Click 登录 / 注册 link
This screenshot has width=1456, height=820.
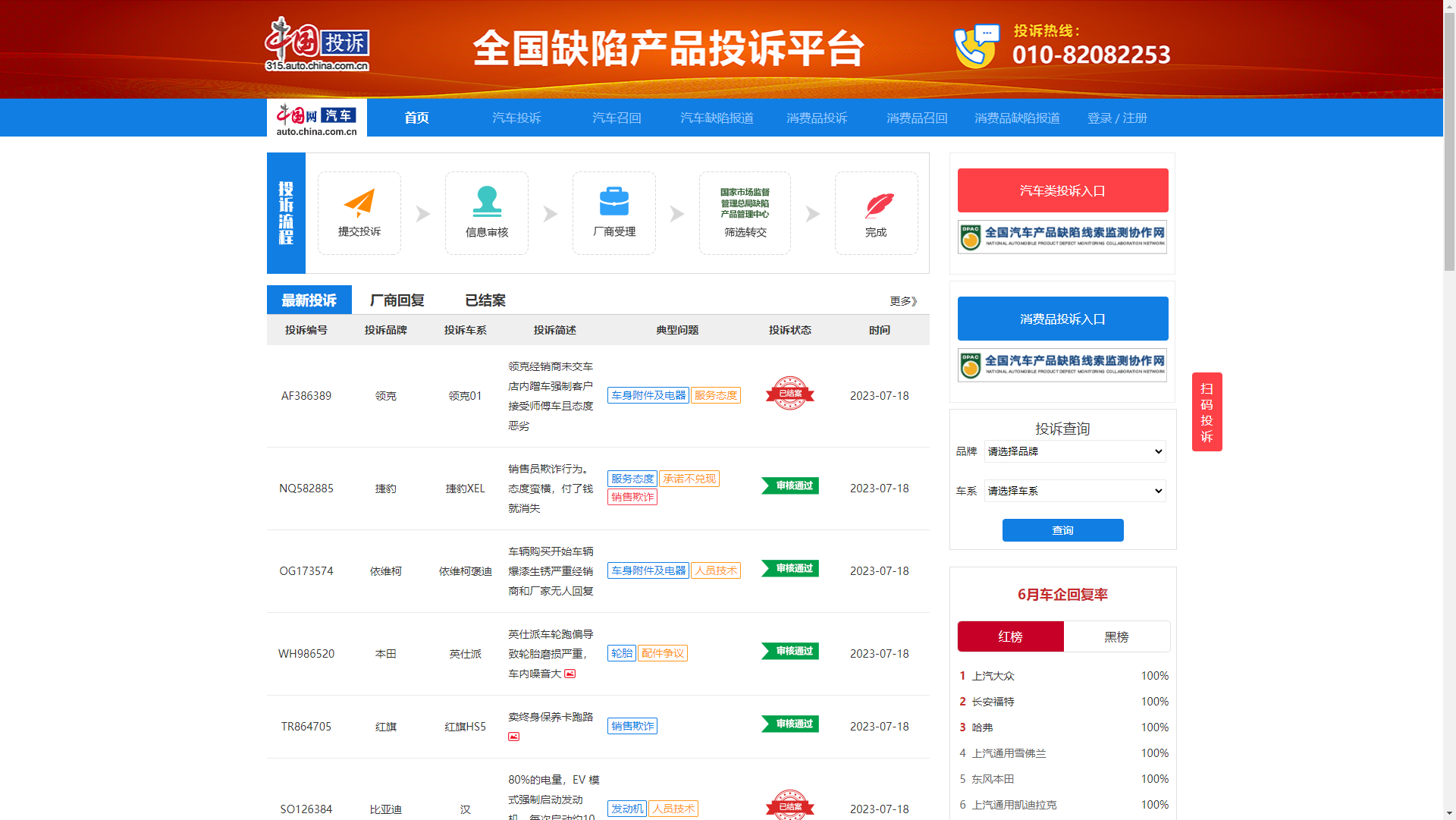(x=1117, y=118)
